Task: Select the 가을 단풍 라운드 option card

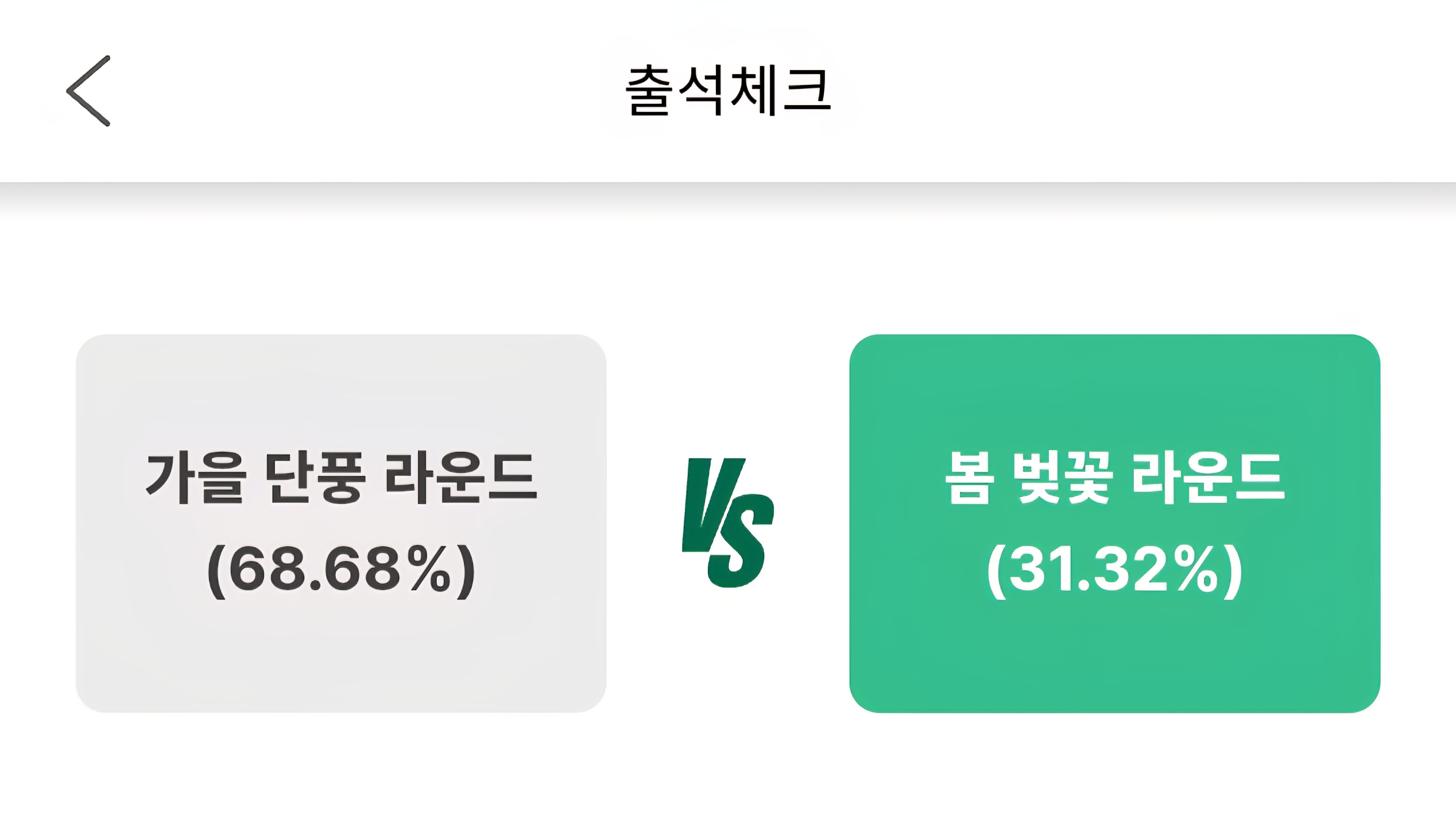Action: coord(341,523)
